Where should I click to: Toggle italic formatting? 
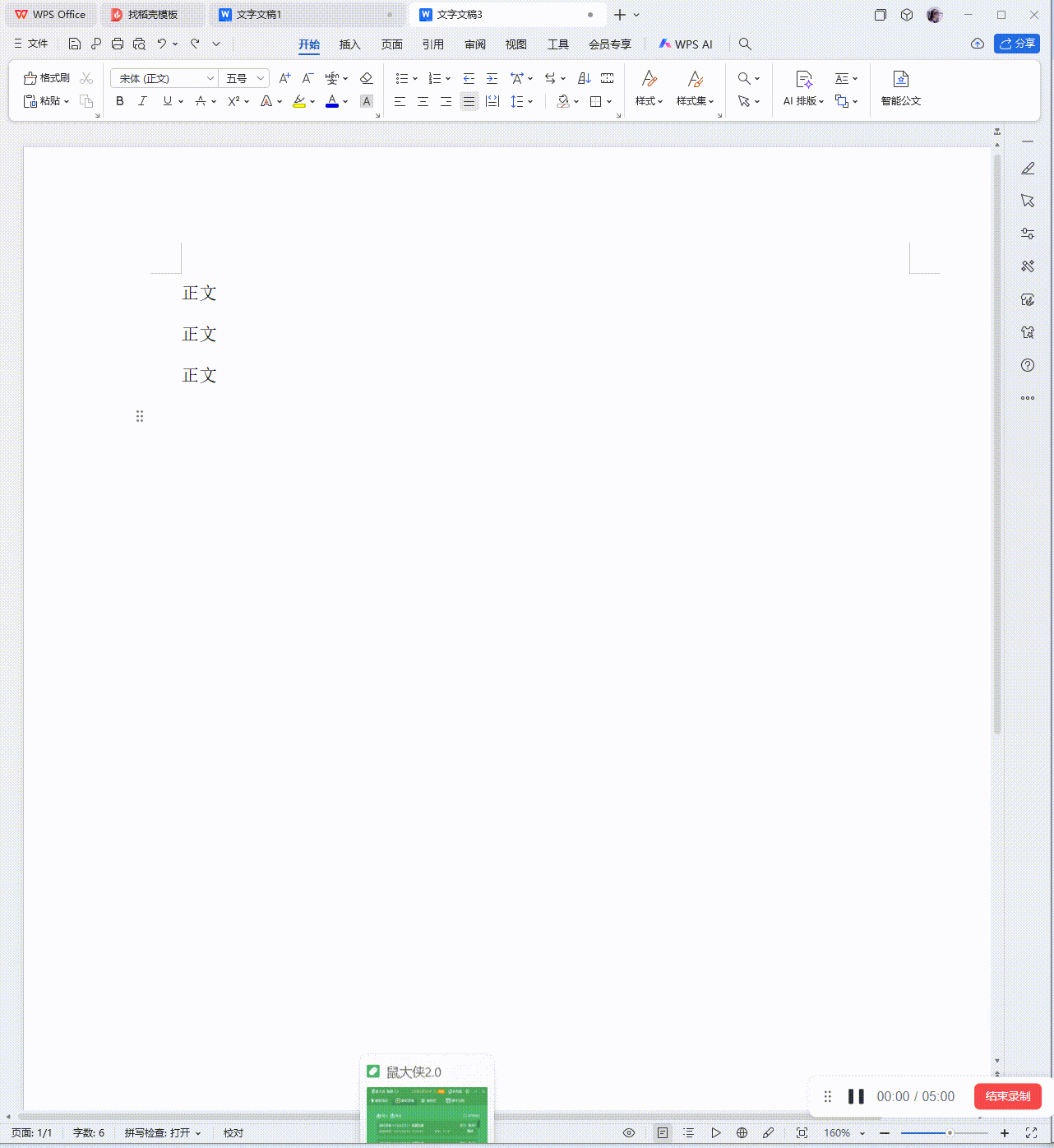tap(143, 101)
